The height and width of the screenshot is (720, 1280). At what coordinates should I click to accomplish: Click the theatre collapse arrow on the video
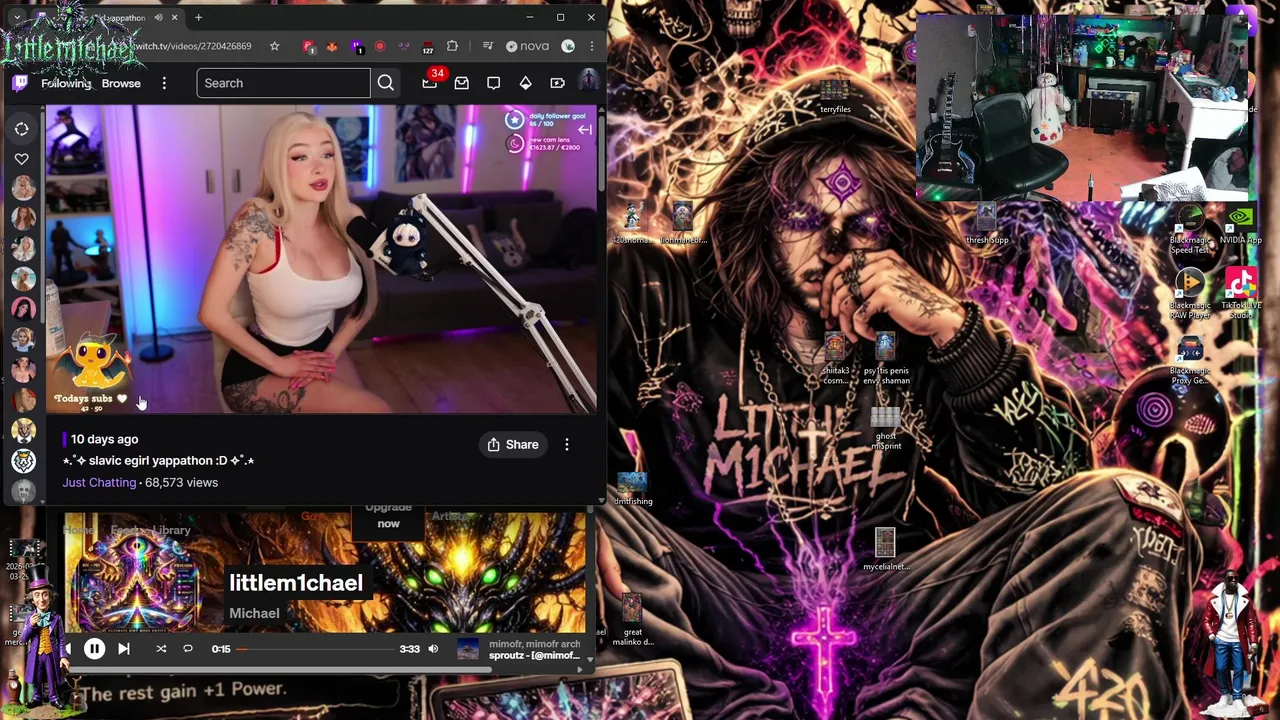pos(585,130)
